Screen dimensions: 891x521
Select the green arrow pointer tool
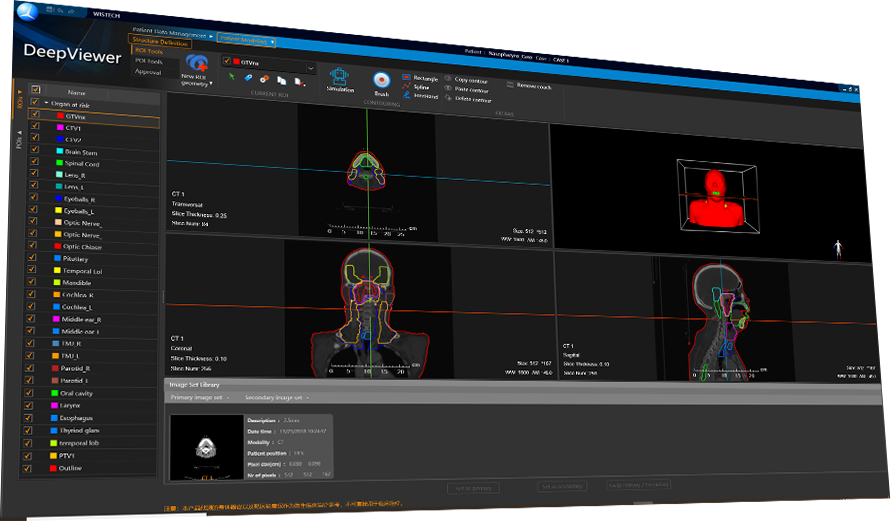click(231, 76)
